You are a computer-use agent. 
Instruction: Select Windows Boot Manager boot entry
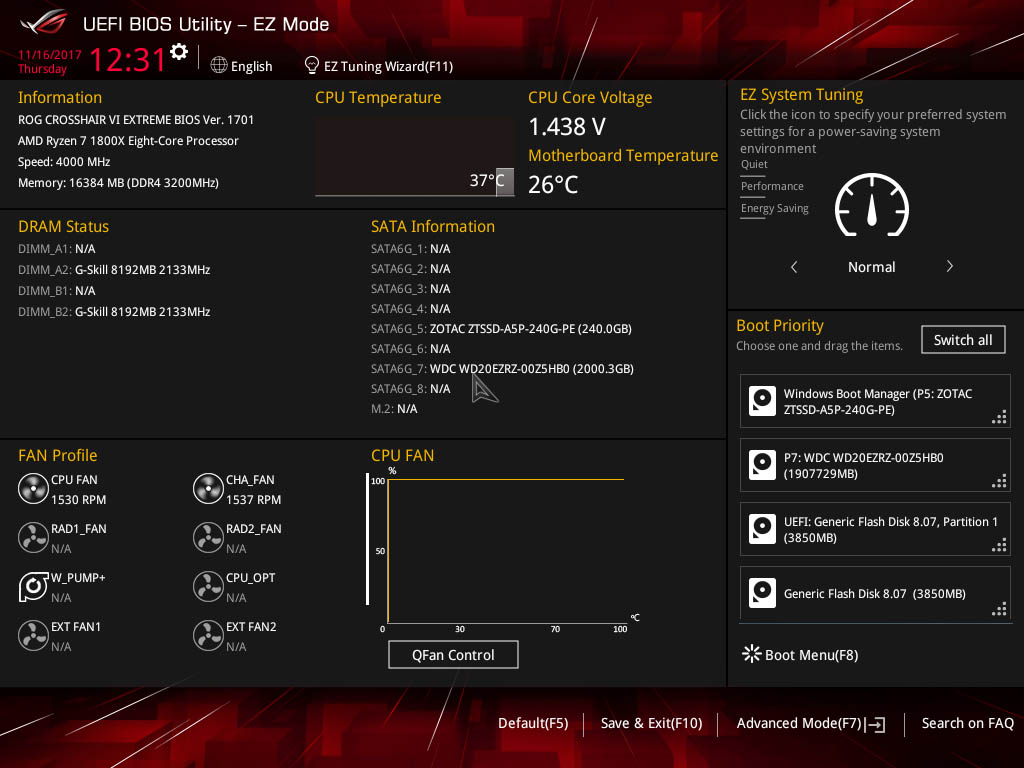[875, 401]
